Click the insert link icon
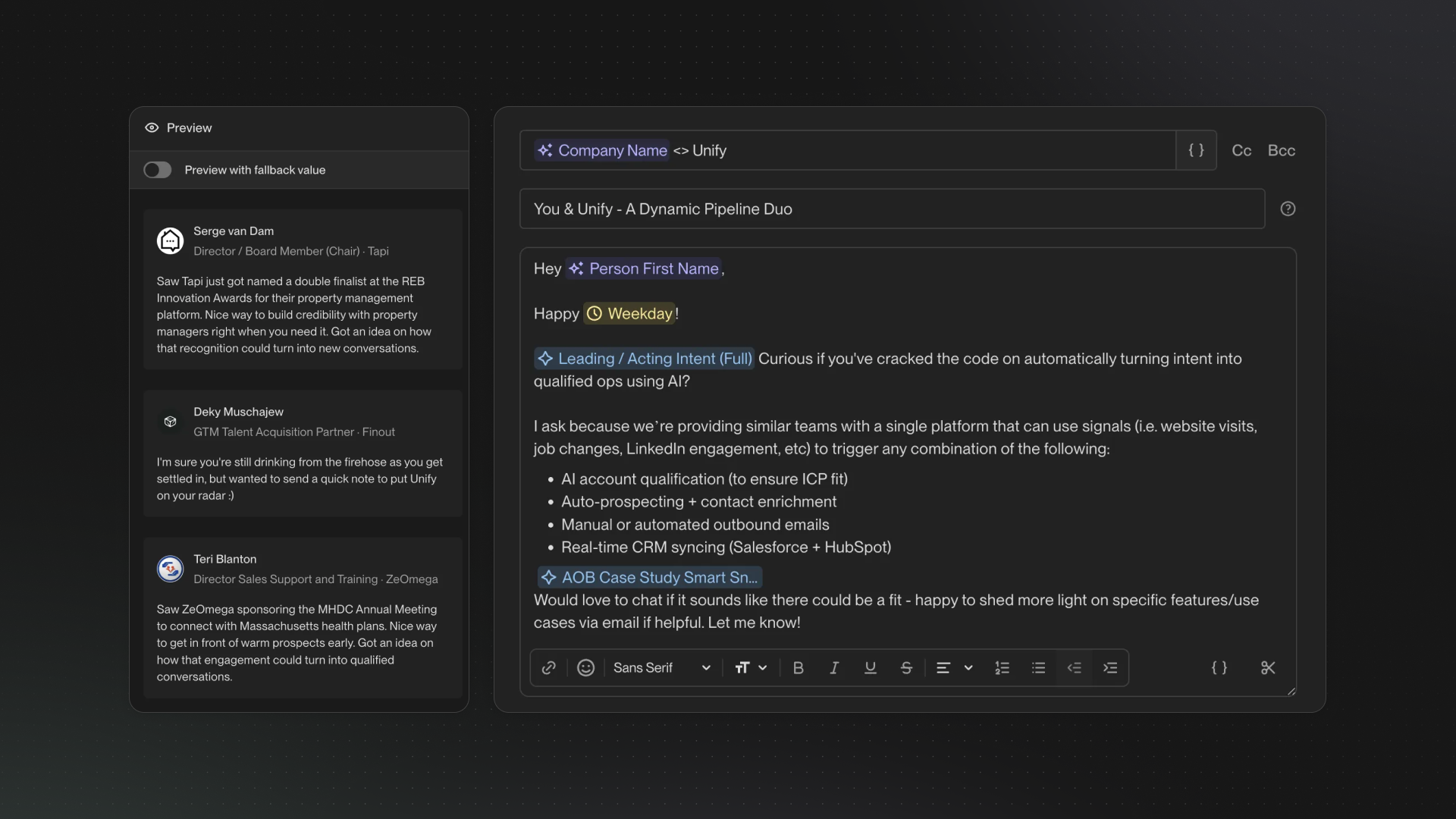The width and height of the screenshot is (1456, 819). 549,668
